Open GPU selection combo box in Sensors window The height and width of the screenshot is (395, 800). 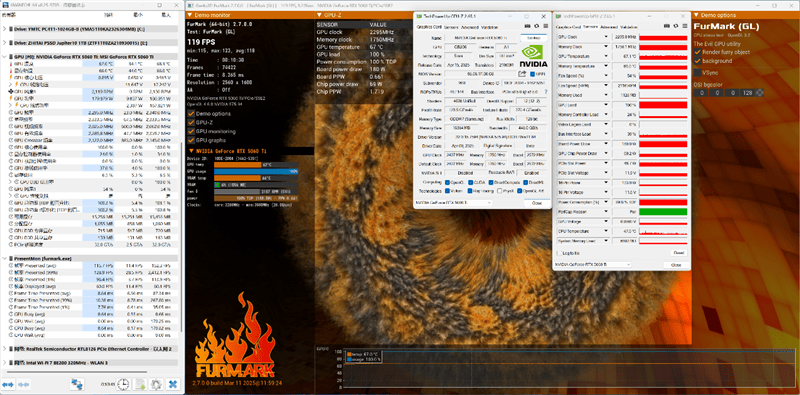click(x=592, y=264)
